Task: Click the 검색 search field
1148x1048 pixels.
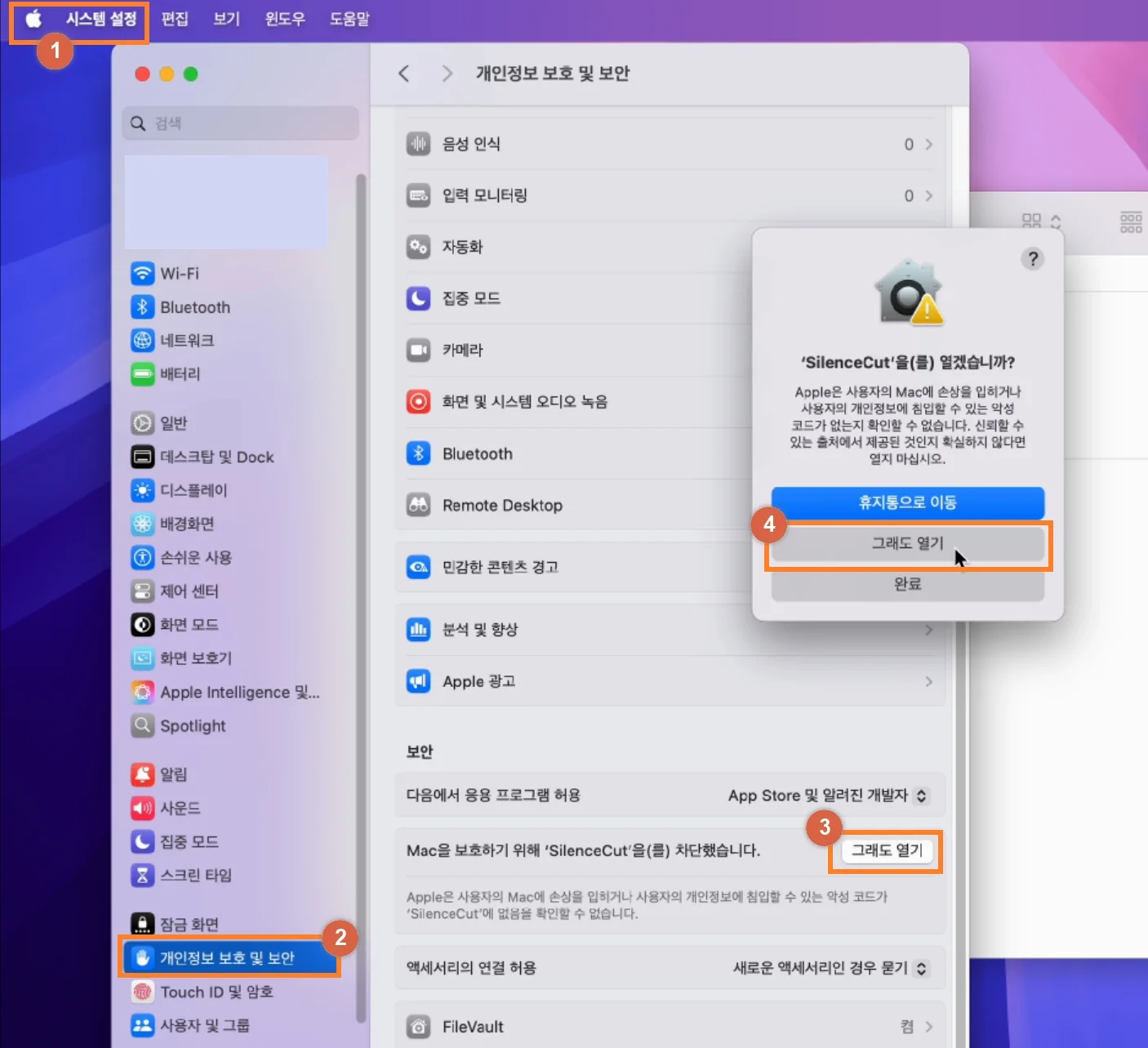Action: (241, 123)
